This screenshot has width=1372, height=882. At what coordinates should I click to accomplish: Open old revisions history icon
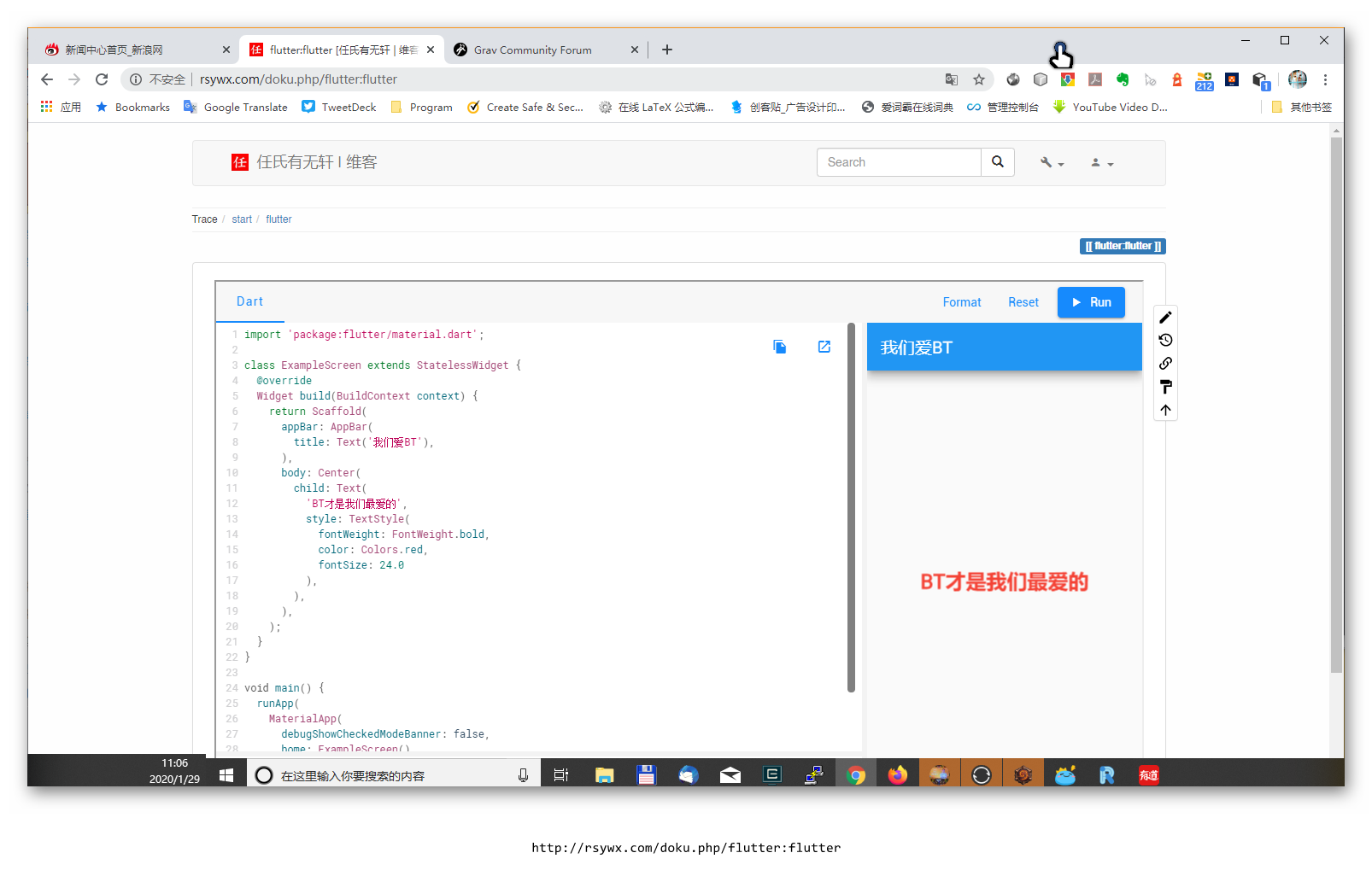coord(1165,340)
